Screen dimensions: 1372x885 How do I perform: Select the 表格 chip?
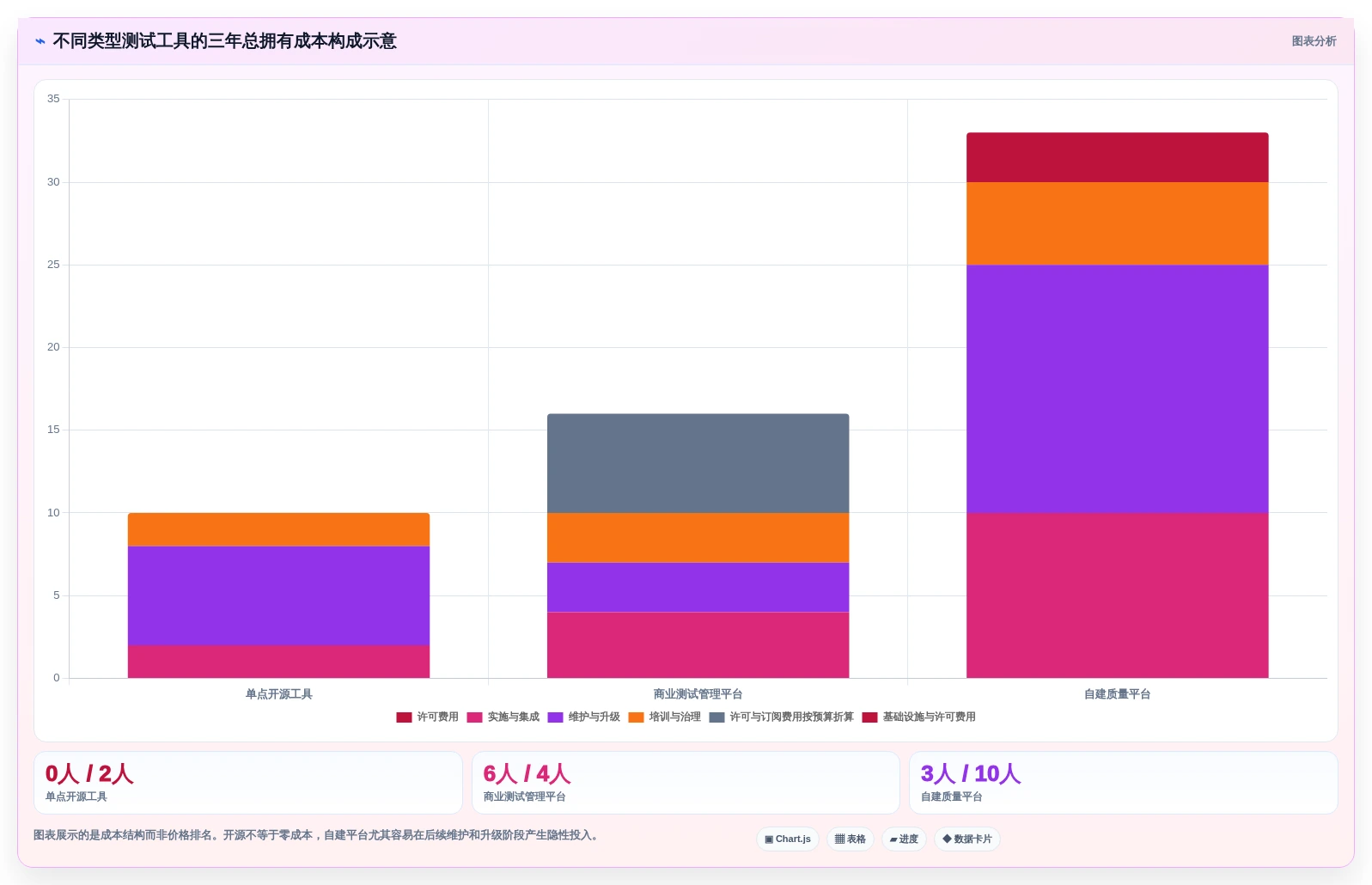pos(851,839)
